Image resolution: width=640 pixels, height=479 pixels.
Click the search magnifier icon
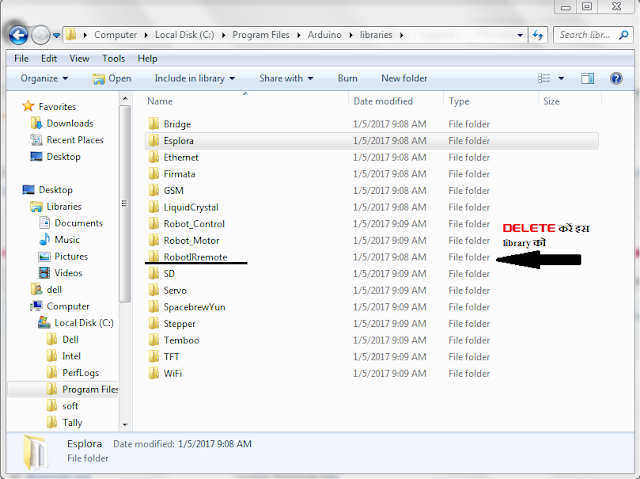[x=623, y=35]
